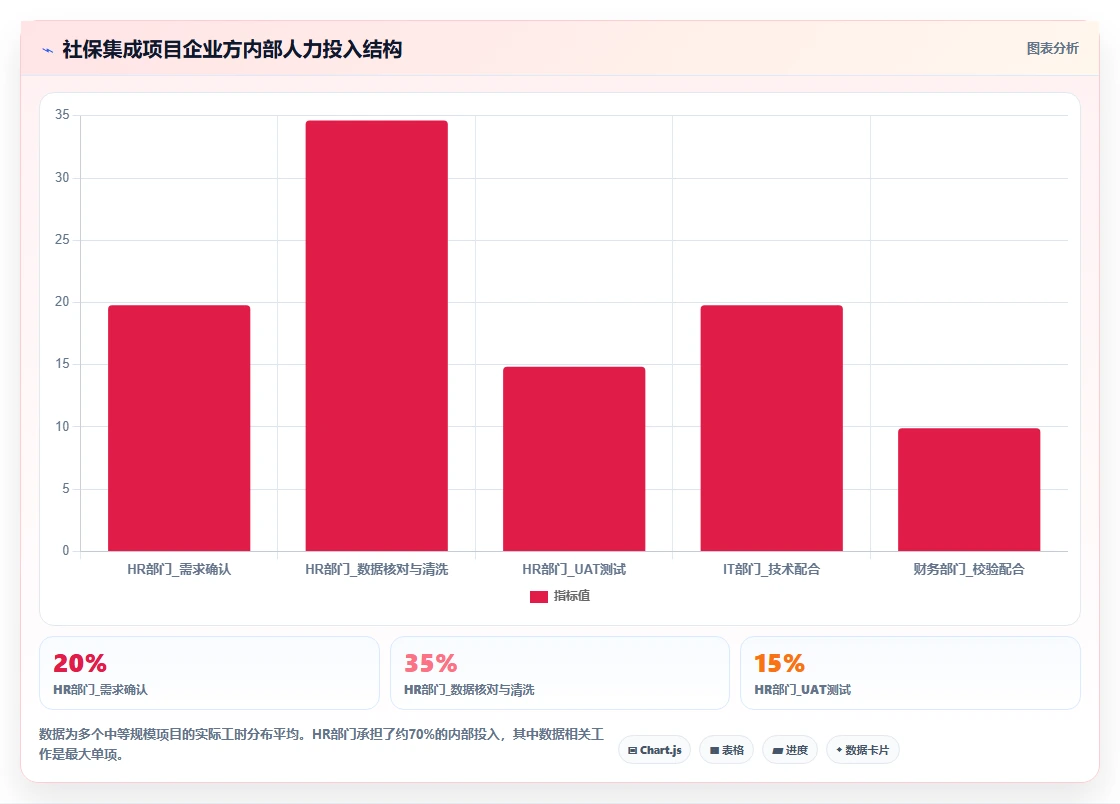This screenshot has width=1120, height=804.
Task: Click the 表格 tag button
Action: 726,750
